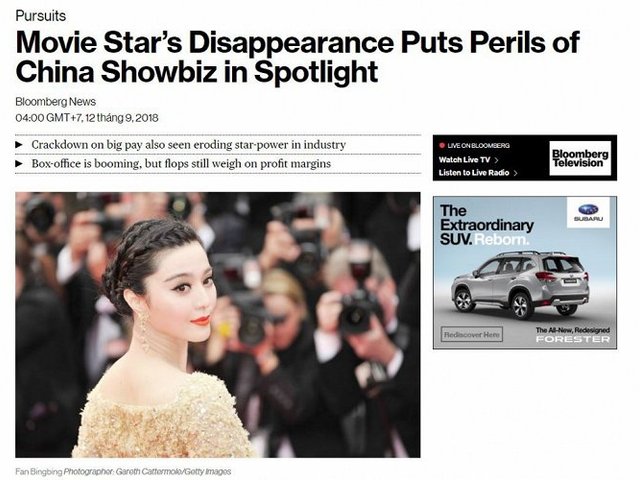Image resolution: width=640 pixels, height=480 pixels.
Task: Click the Bloomberg Television logo
Action: 580,158
